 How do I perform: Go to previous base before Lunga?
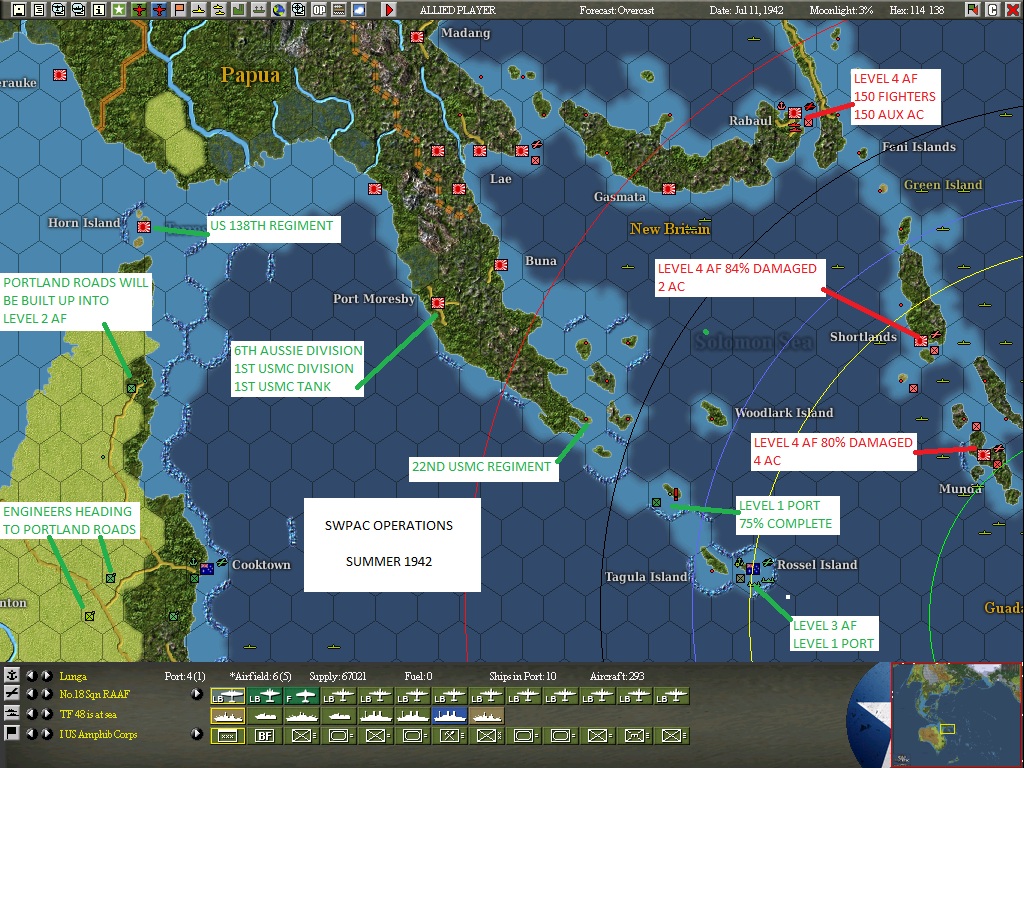(x=30, y=675)
